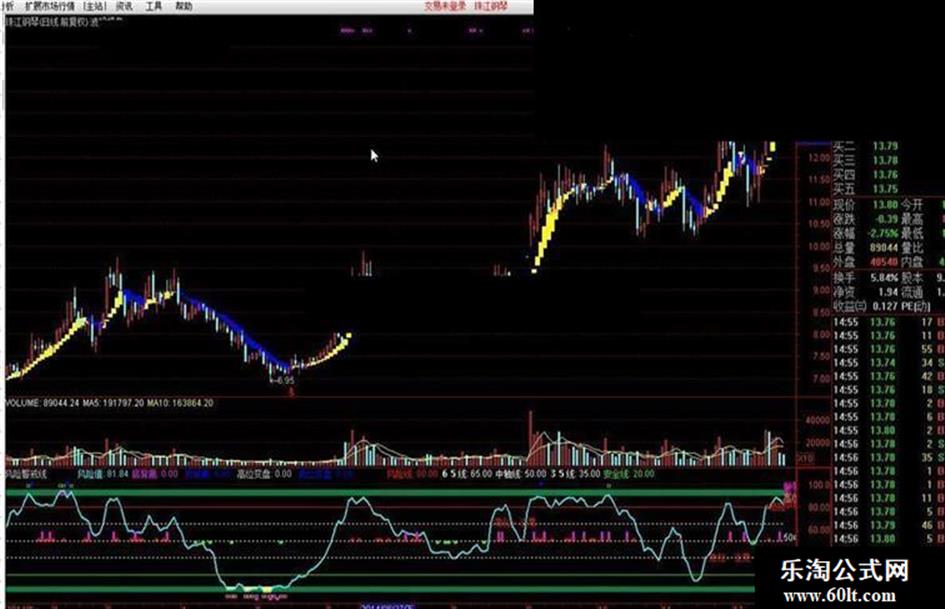Viewport: 945px width, 609px height.
Task: Click the 换手 5.84% turnover value
Action: click(883, 278)
